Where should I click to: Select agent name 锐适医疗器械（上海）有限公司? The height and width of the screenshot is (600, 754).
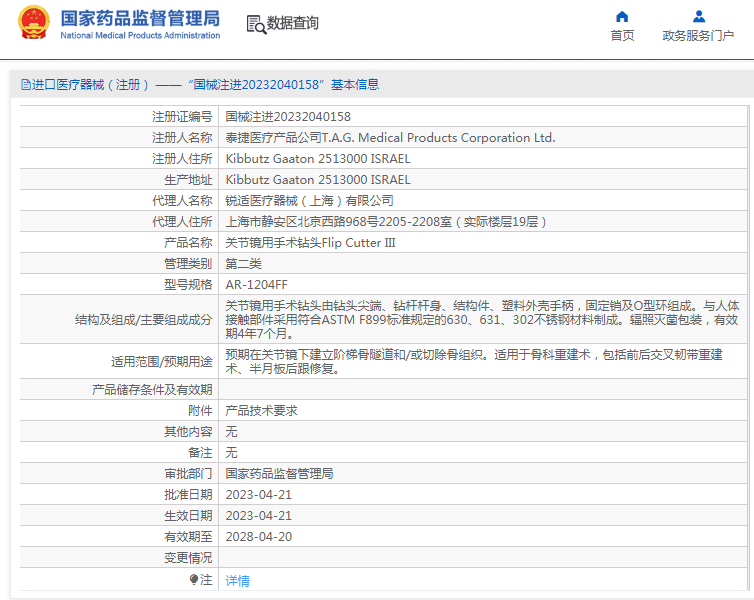(309, 200)
